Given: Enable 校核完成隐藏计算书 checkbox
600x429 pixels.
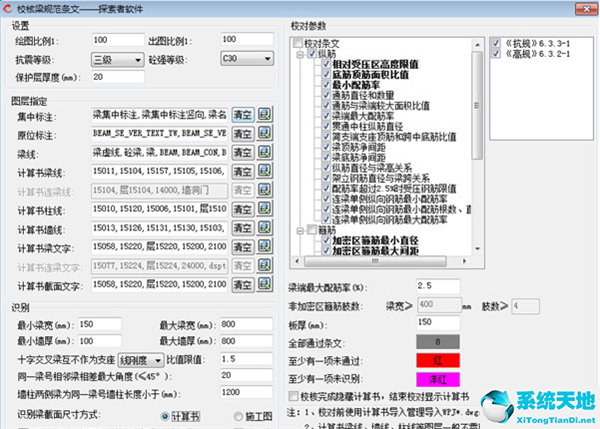Looking at the screenshot, I should (293, 396).
